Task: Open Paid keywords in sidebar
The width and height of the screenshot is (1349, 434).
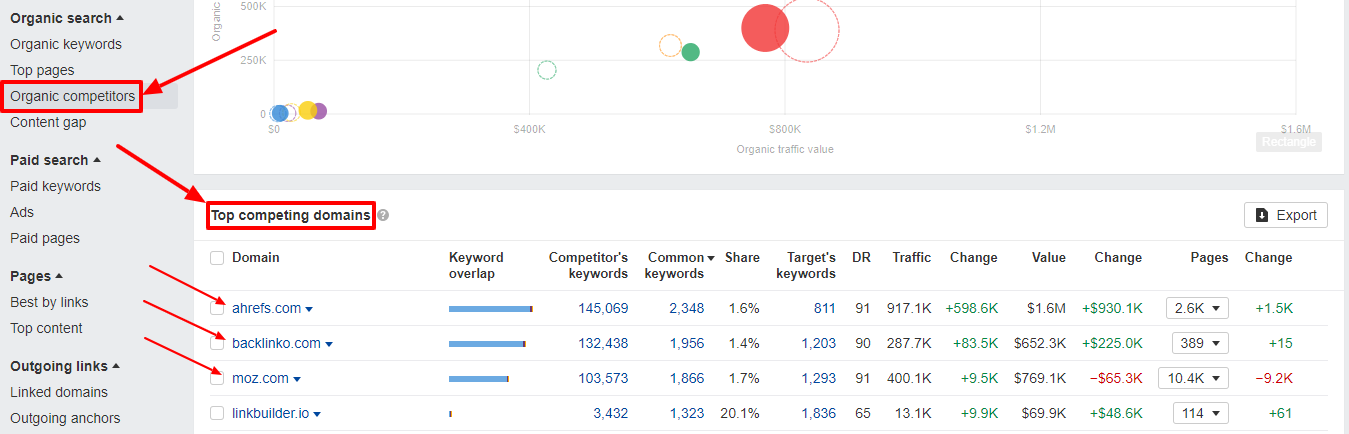Action: [55, 186]
